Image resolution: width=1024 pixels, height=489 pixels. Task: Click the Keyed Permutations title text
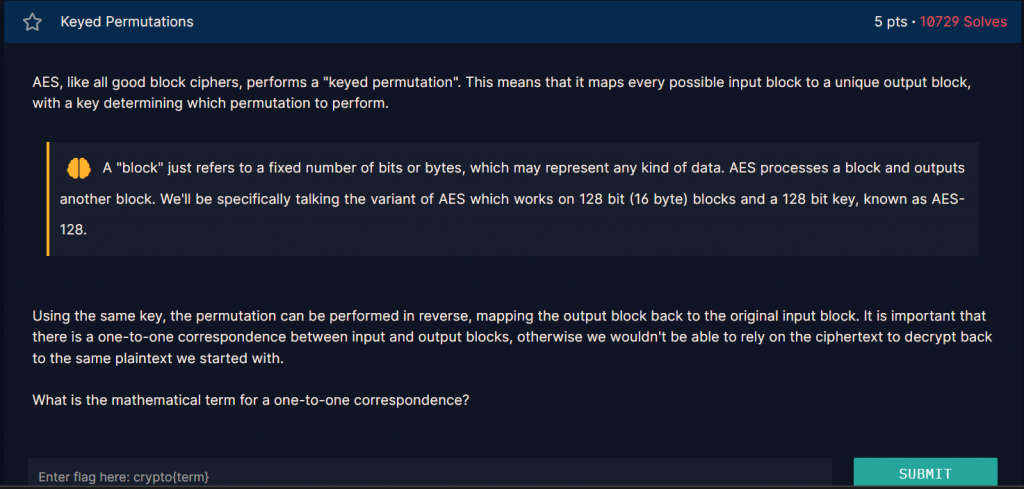click(x=127, y=22)
